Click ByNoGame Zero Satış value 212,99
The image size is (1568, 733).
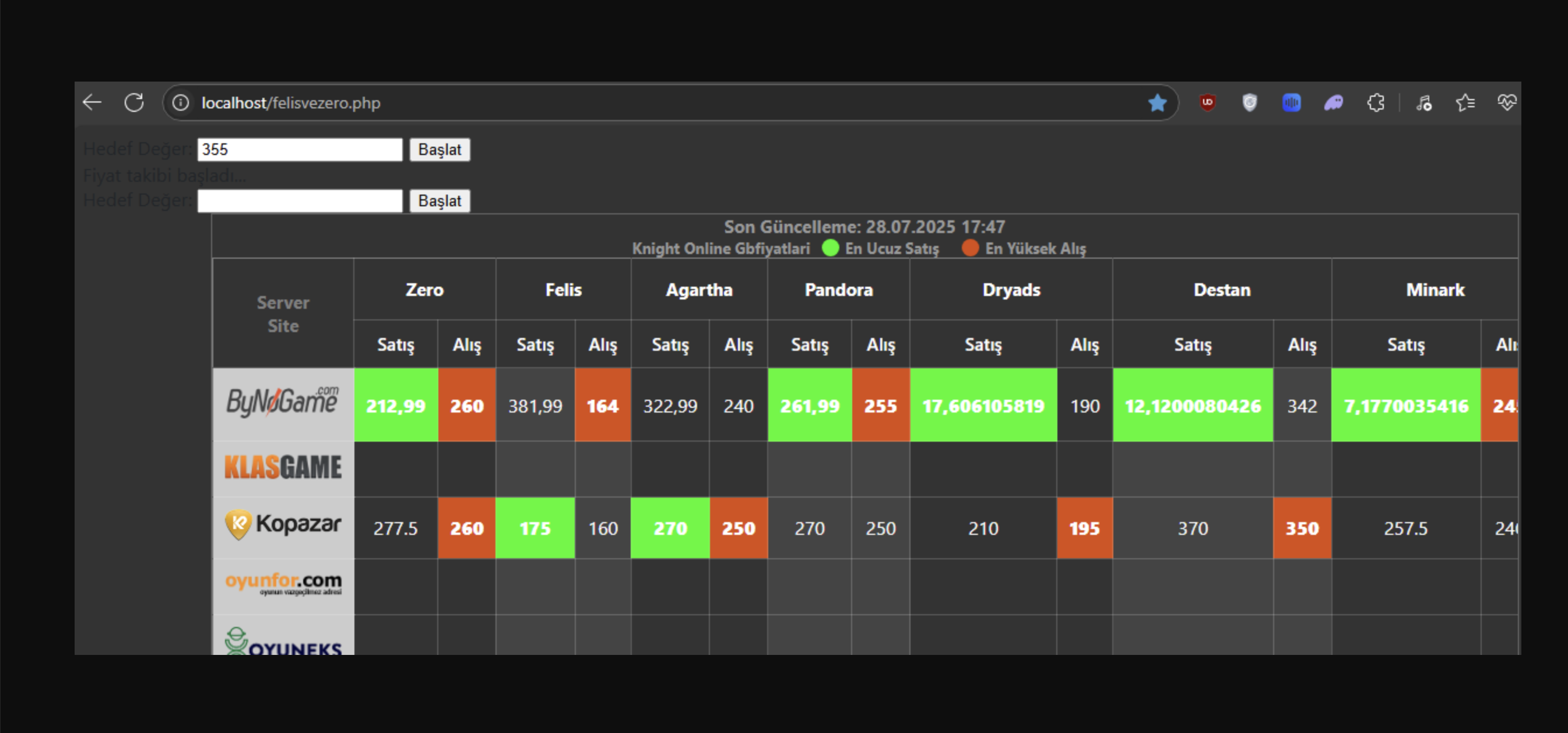(x=396, y=406)
